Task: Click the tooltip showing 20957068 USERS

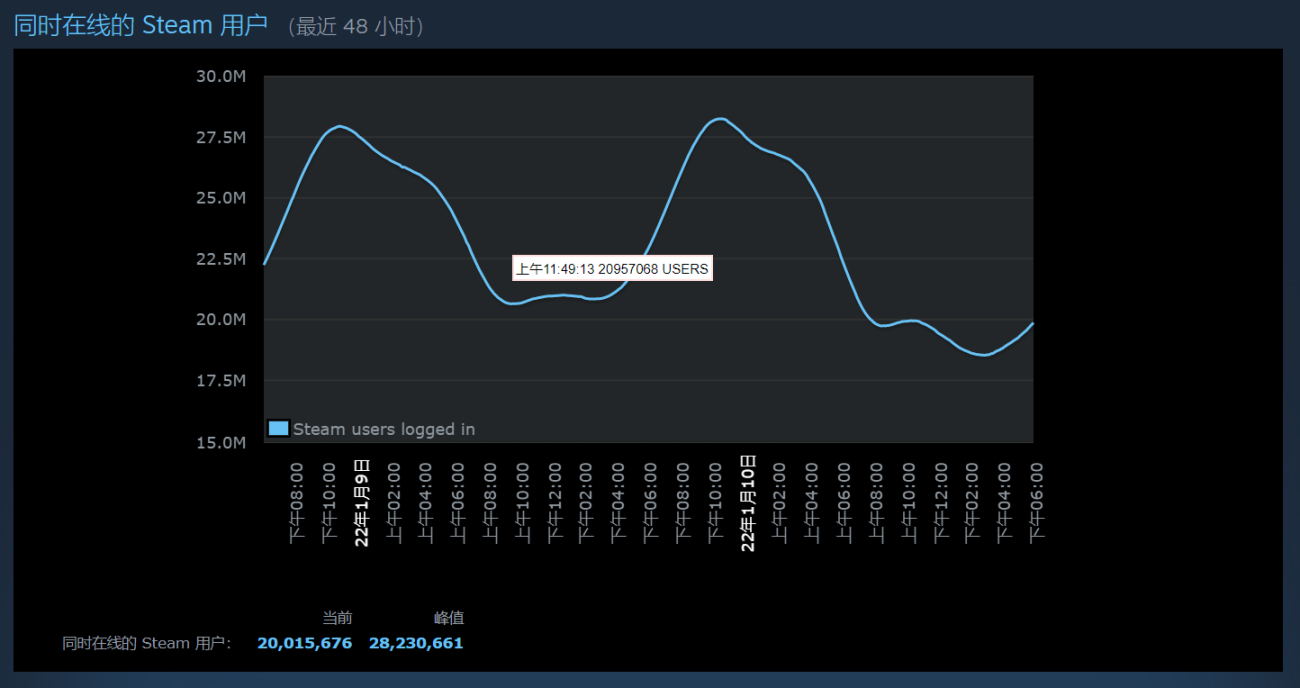Action: click(x=612, y=269)
